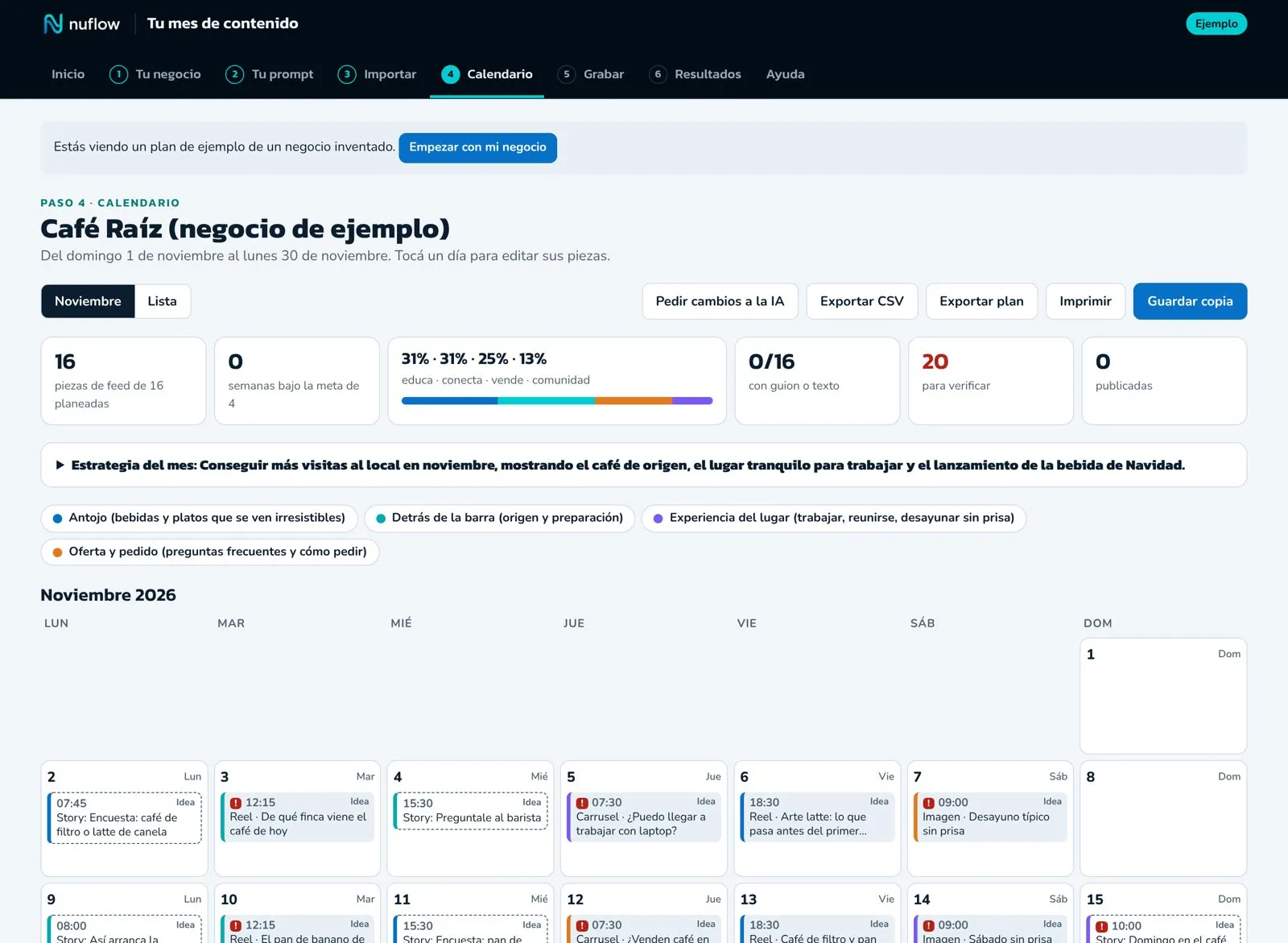Click Empezar con mi negocio button

click(x=477, y=147)
